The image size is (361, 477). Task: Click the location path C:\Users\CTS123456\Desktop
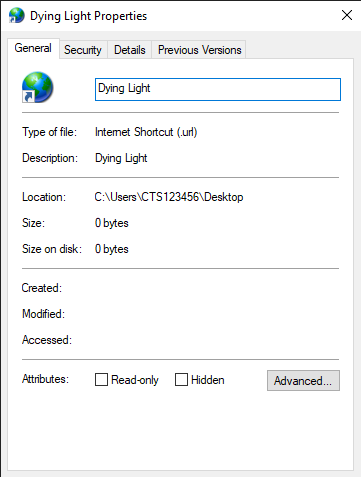(x=169, y=197)
